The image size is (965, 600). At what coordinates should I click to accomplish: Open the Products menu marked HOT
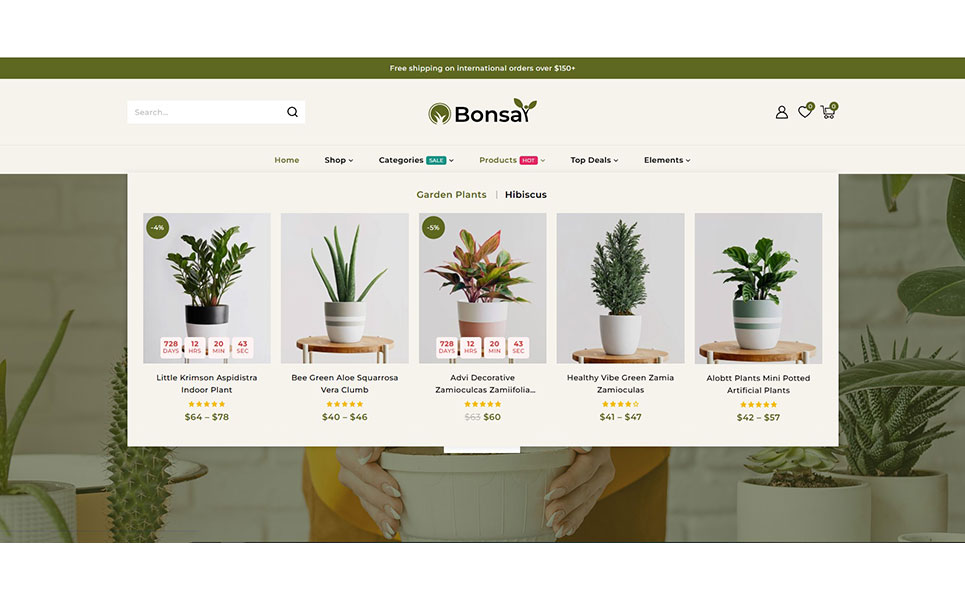click(x=512, y=160)
